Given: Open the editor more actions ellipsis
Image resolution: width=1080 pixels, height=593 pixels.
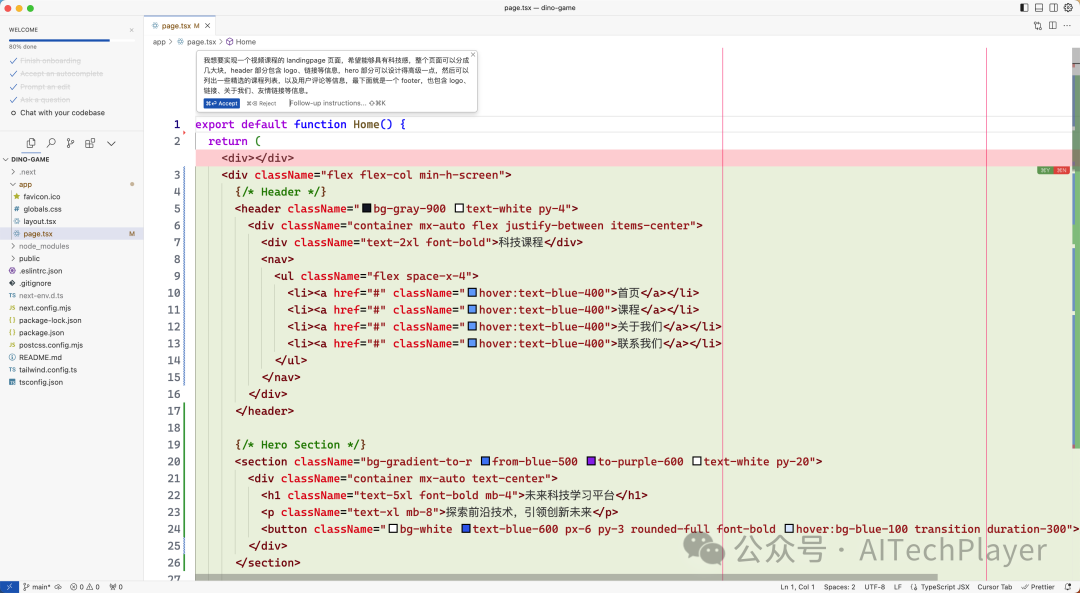Looking at the screenshot, I should click(x=1067, y=25).
